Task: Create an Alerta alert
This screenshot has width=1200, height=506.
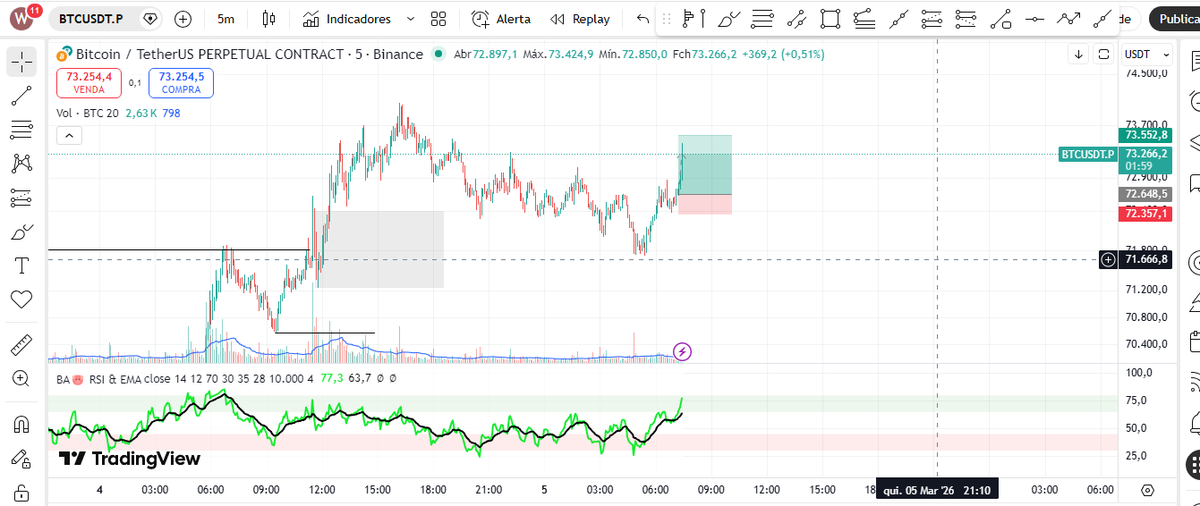Action: click(x=502, y=19)
